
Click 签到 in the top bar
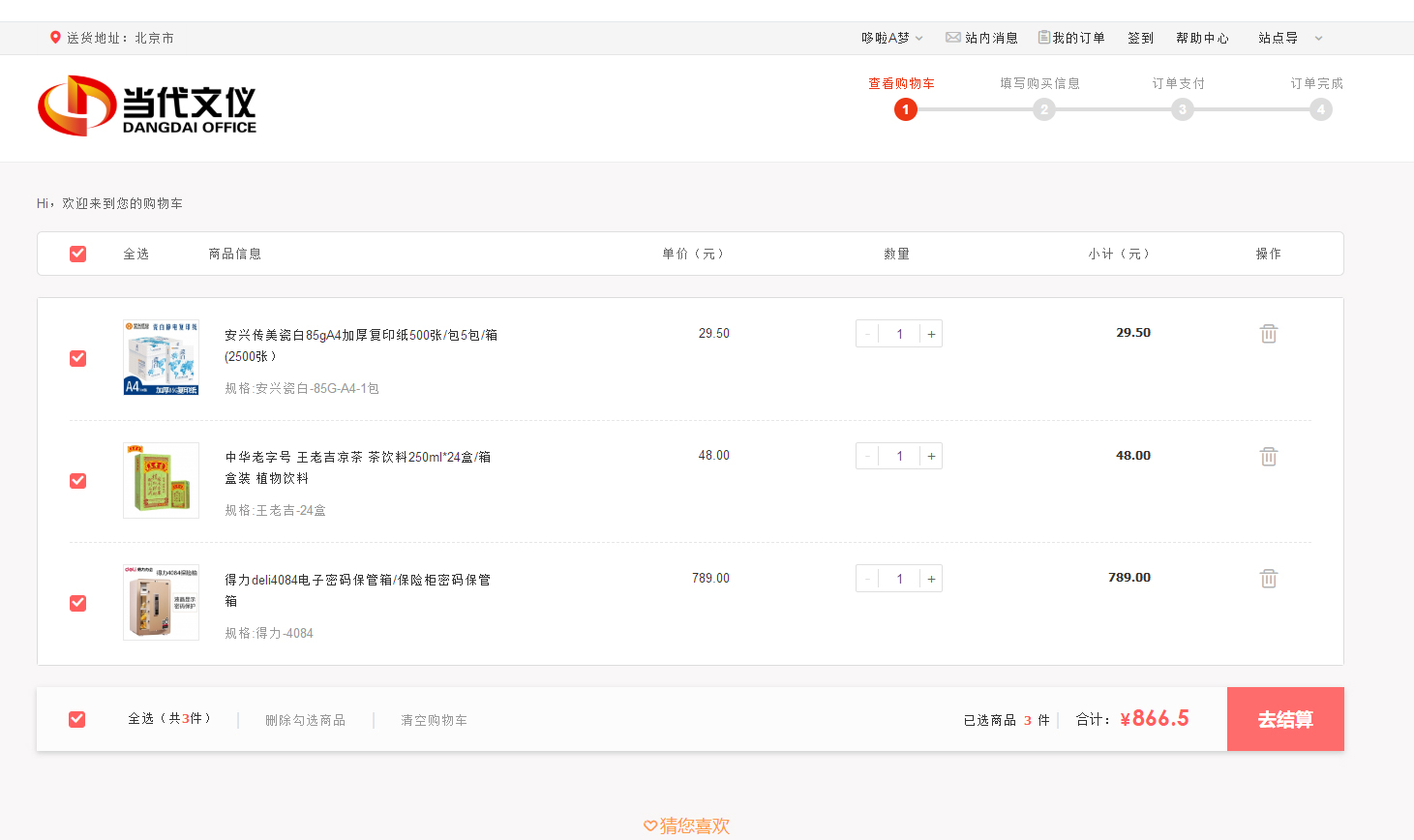pos(1140,38)
